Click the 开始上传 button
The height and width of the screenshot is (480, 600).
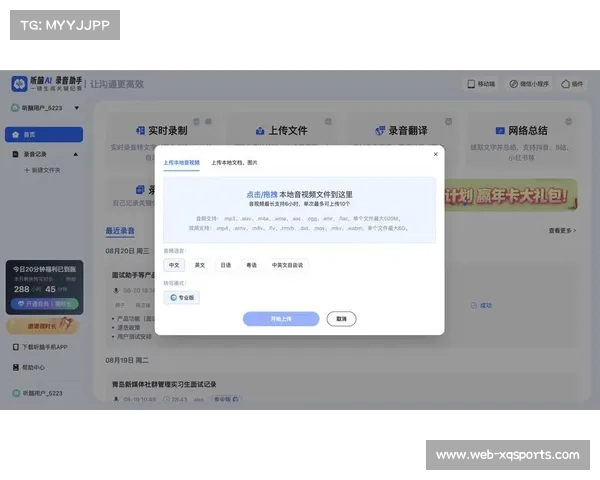point(281,319)
